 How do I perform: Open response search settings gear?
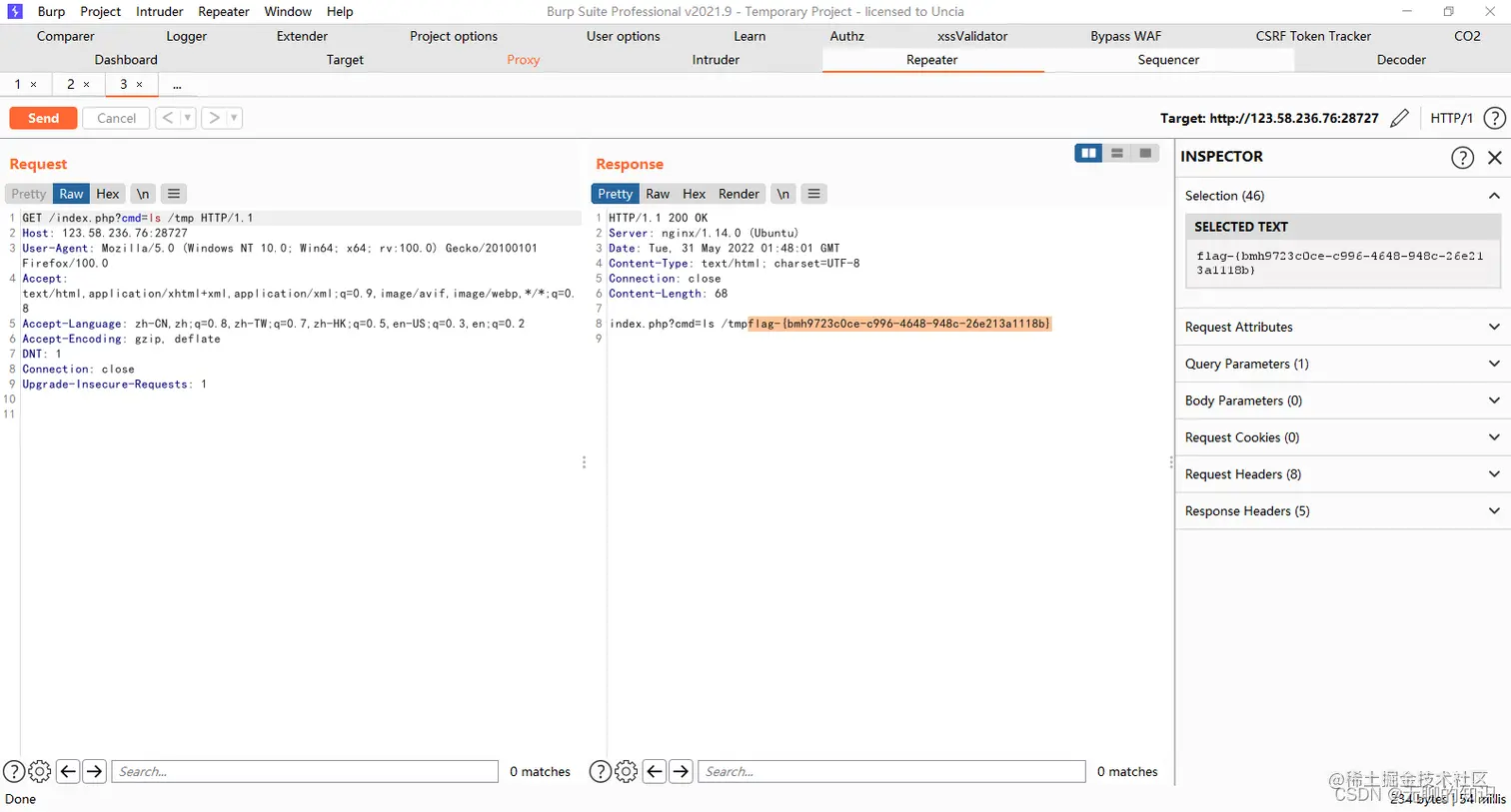[627, 771]
